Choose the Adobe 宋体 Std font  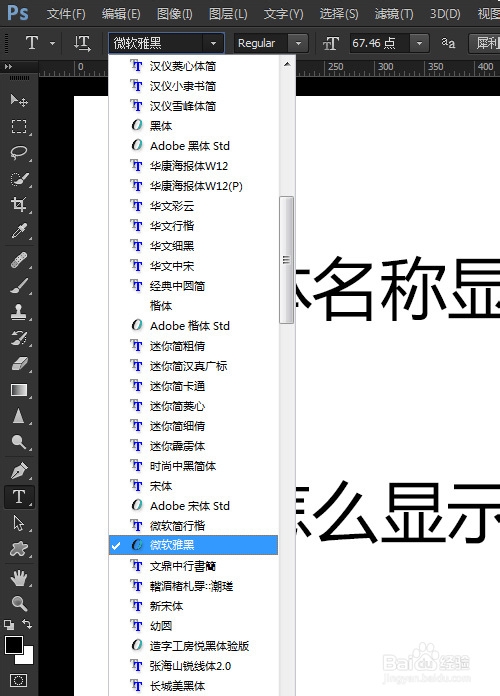pyautogui.click(x=194, y=506)
